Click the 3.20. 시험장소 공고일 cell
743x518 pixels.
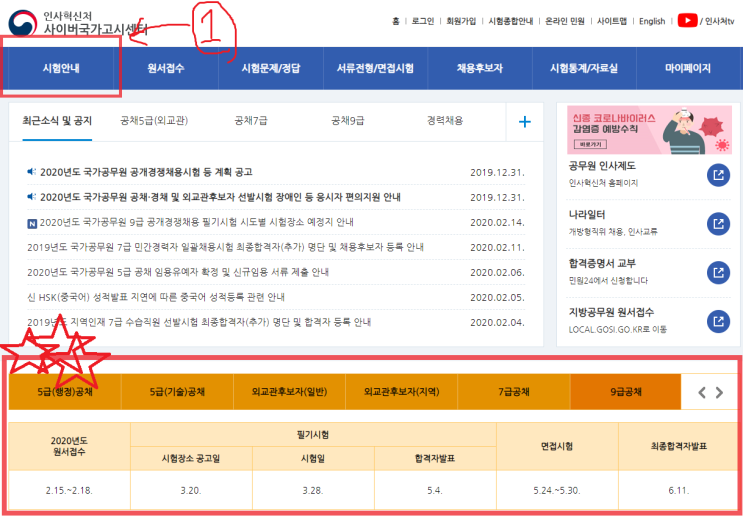[x=191, y=491]
